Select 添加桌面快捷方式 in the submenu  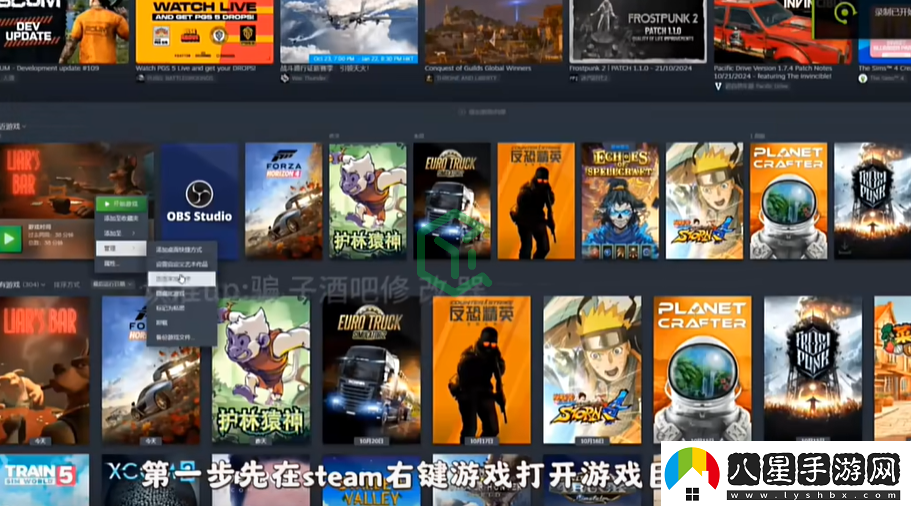point(181,249)
